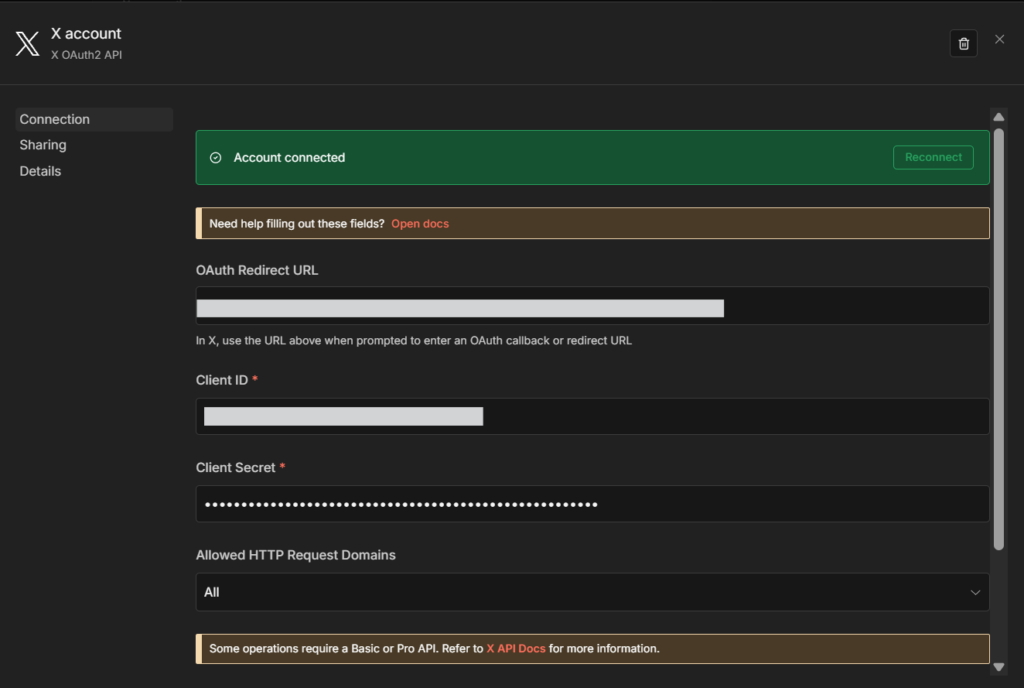This screenshot has height=688, width=1024.
Task: Open the Connection tab
Action: (x=55, y=119)
